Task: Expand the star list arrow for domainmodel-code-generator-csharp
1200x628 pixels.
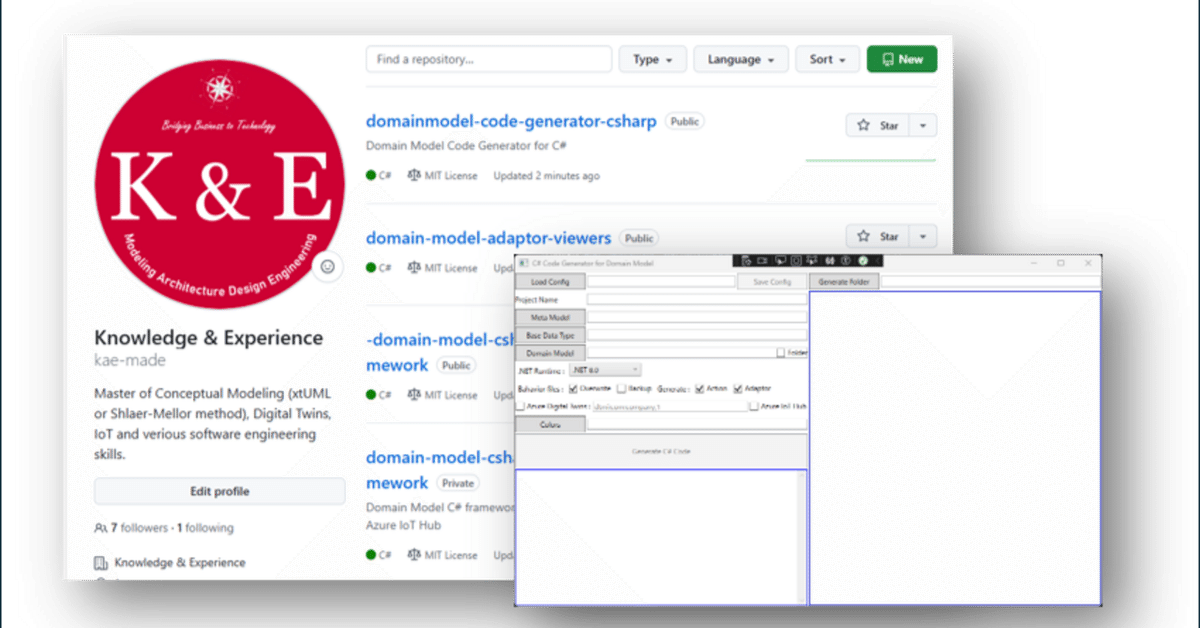Action: pyautogui.click(x=923, y=126)
